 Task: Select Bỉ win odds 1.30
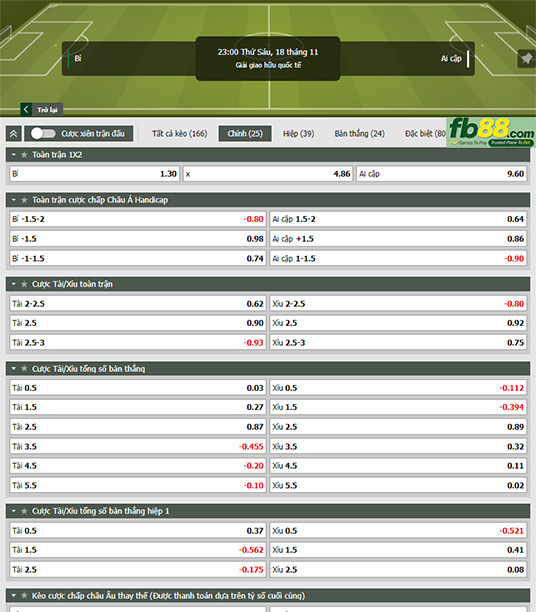[94, 174]
